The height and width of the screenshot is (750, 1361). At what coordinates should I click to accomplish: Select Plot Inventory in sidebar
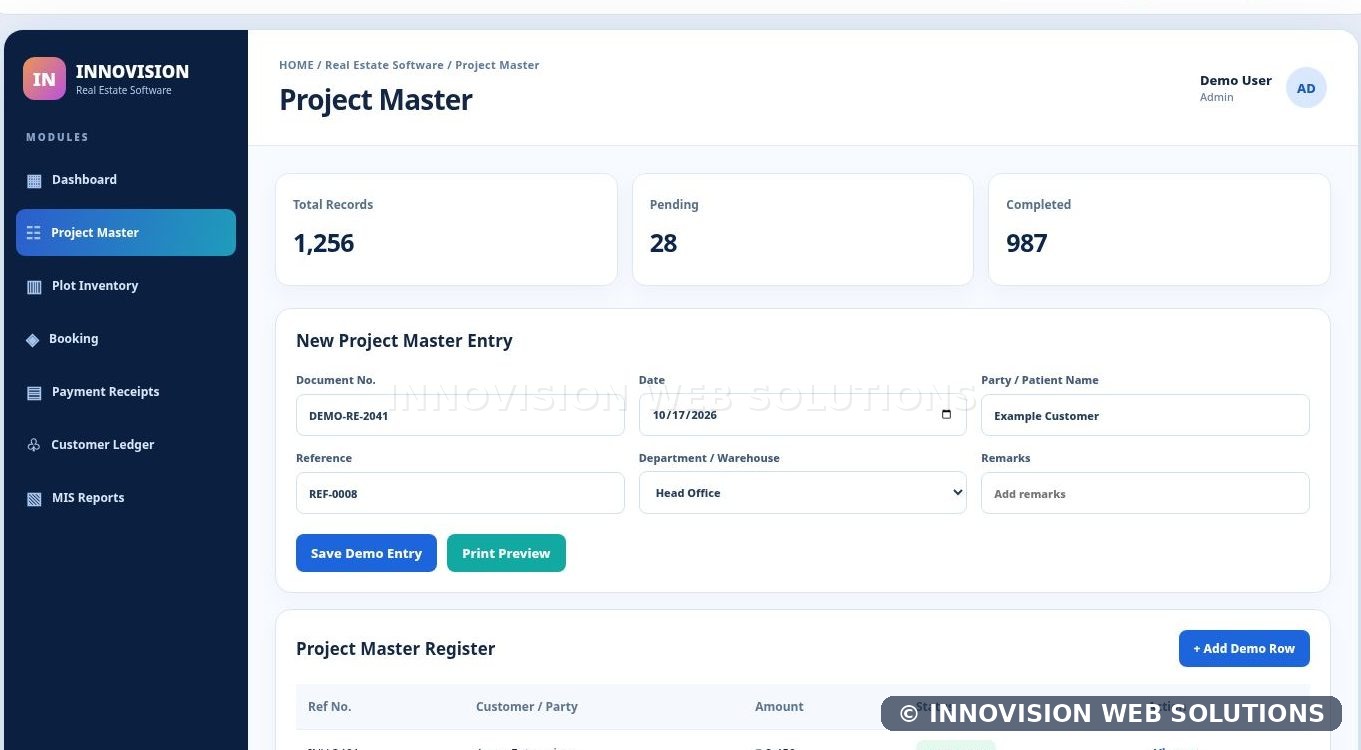tap(126, 286)
